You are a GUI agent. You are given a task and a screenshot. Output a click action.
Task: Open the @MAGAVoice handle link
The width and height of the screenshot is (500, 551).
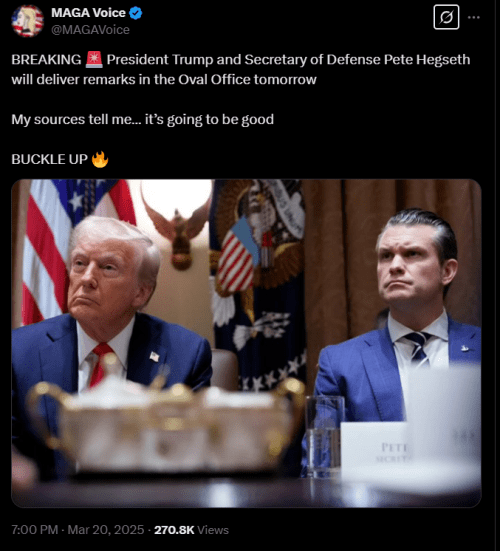click(90, 30)
